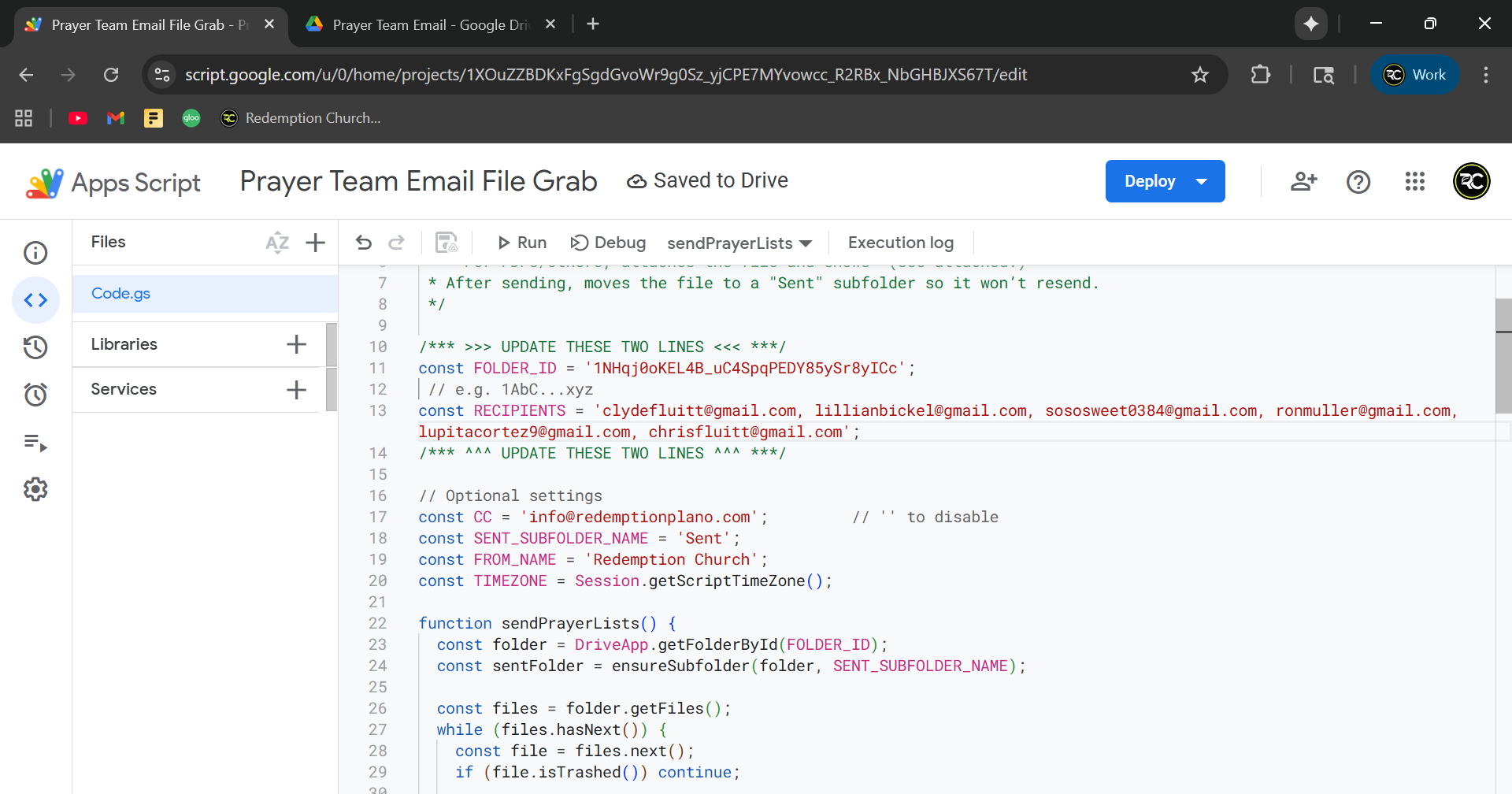Screen dimensions: 1512x794
Task: Open the Triggers alarm clock icon
Action: [35, 395]
